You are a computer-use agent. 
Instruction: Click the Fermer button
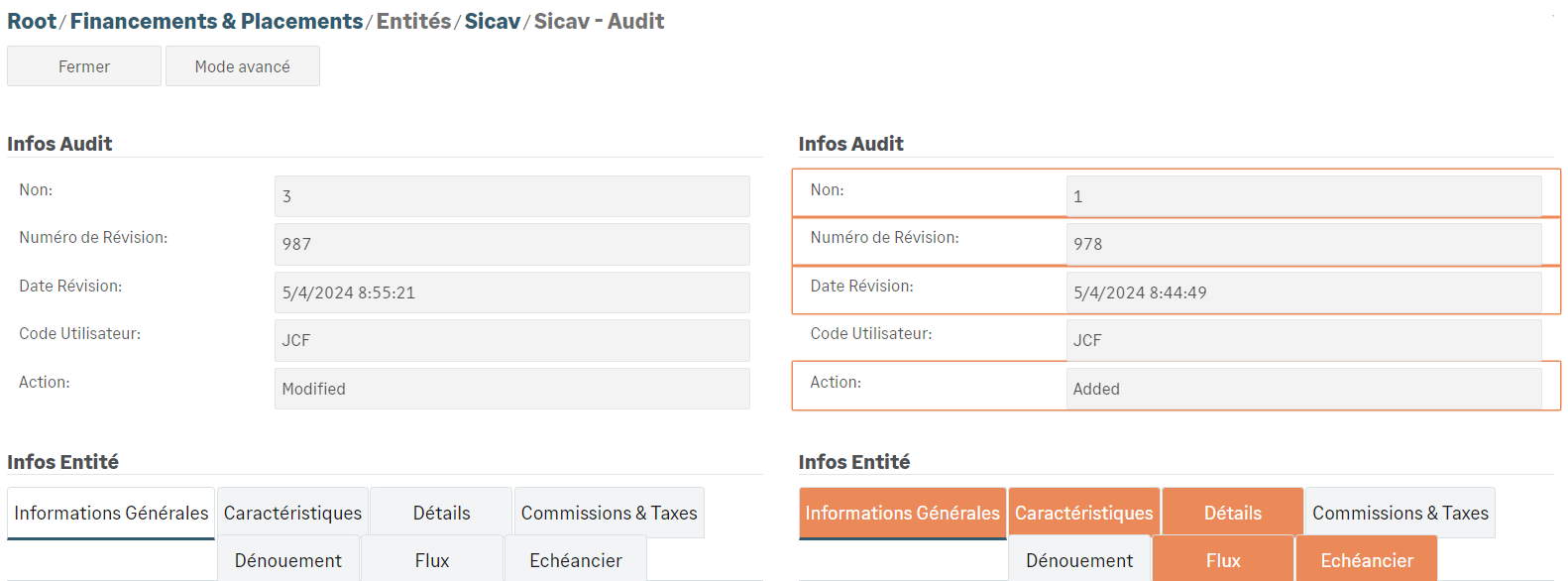pyautogui.click(x=84, y=66)
